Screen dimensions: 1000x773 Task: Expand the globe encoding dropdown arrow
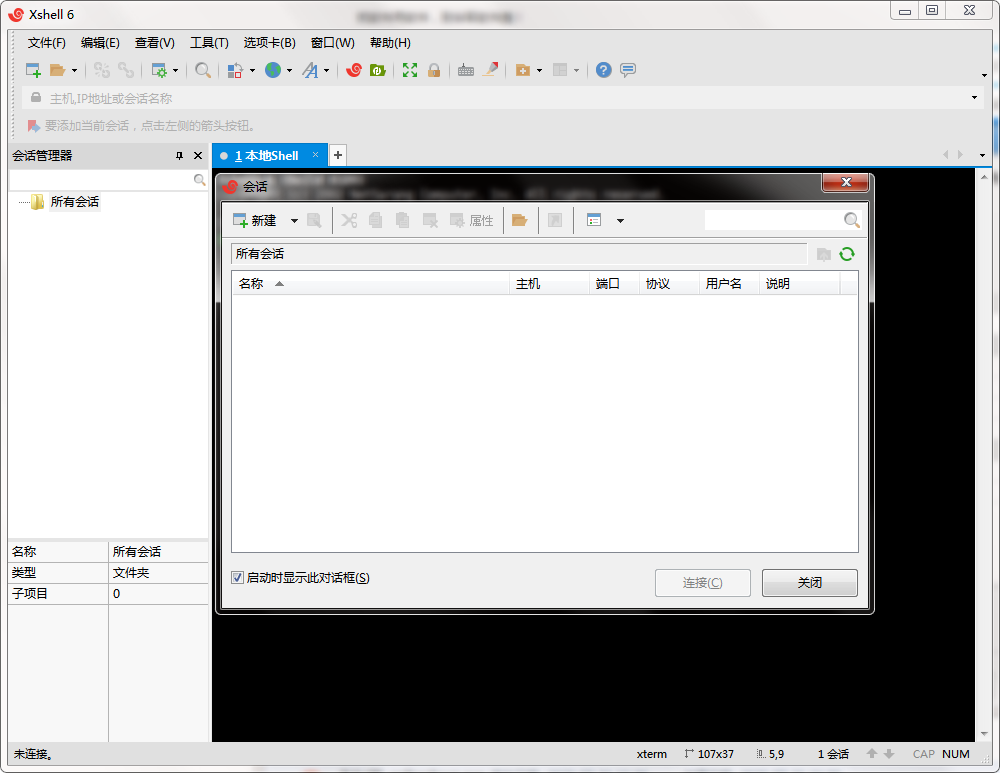coord(289,70)
